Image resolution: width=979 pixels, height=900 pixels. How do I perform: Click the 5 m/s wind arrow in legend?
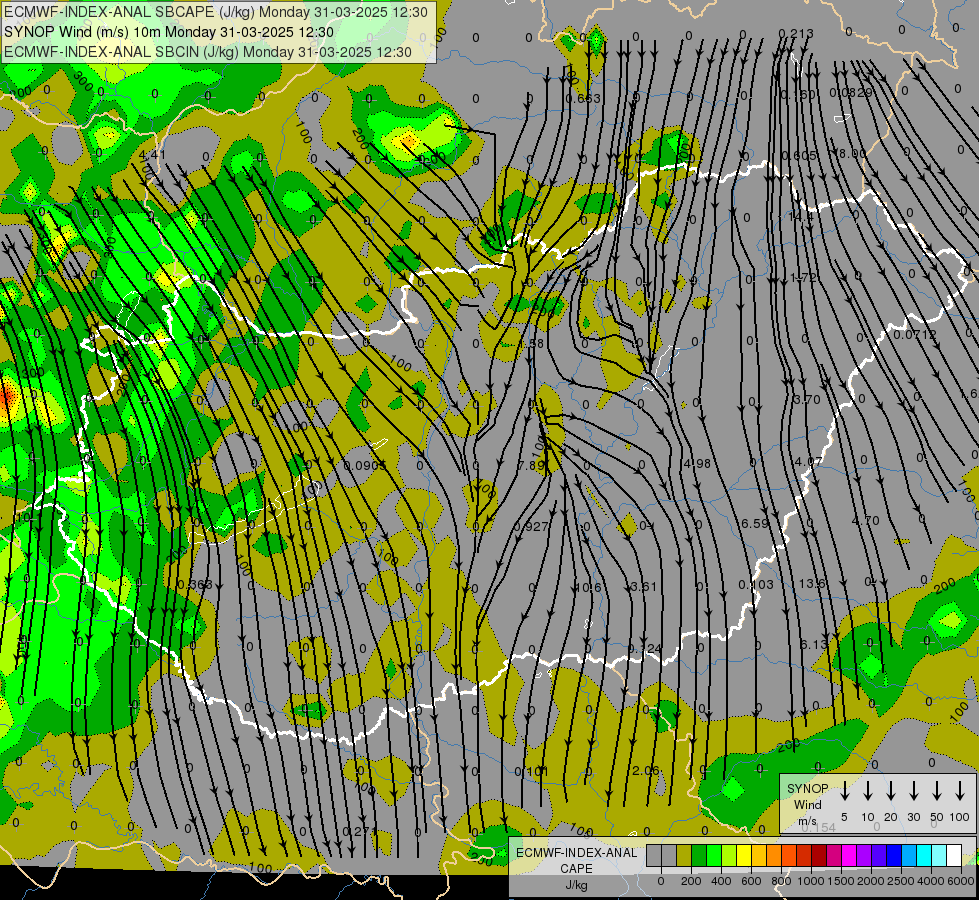coord(844,791)
